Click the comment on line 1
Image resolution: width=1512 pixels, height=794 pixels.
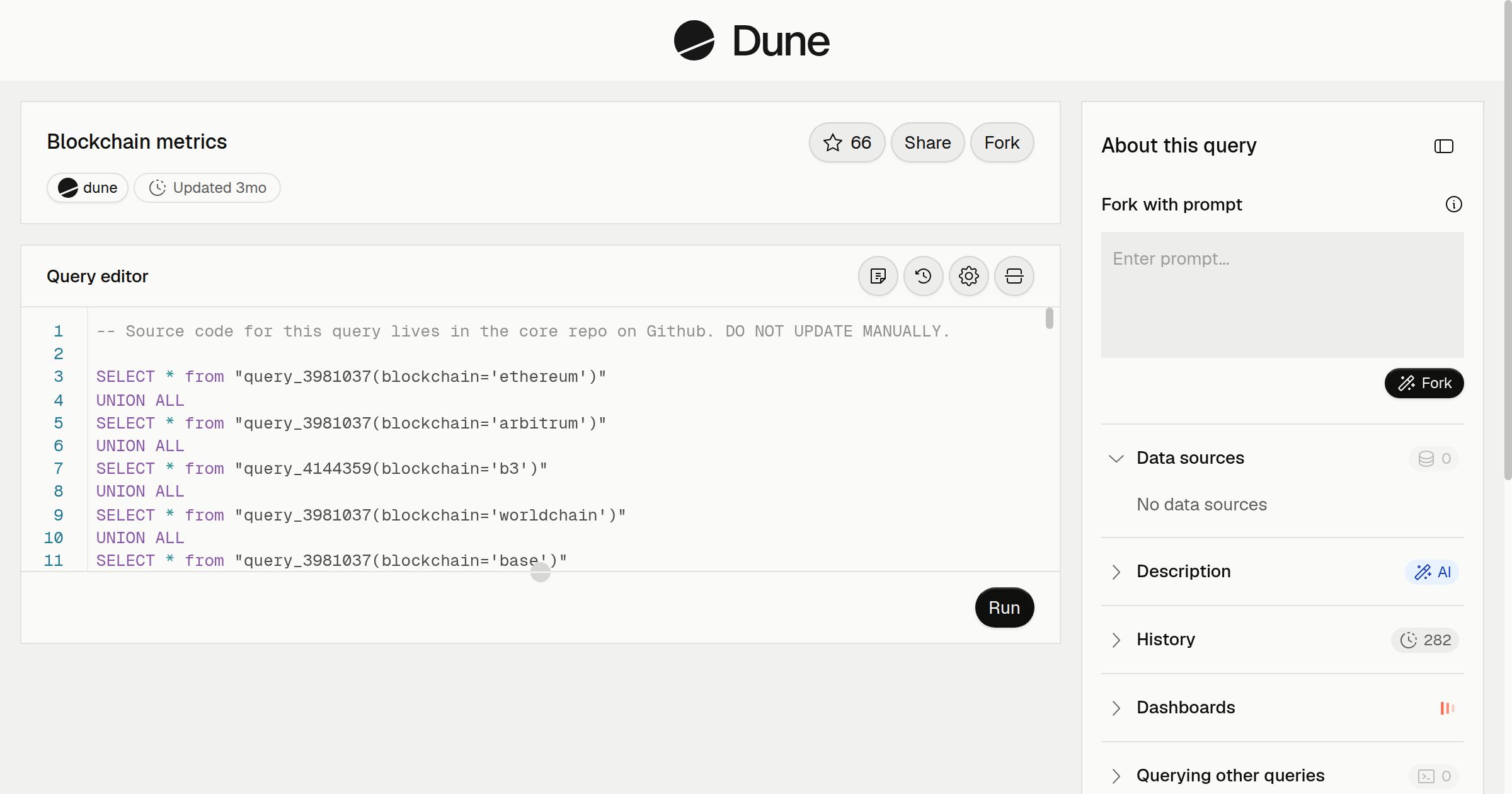pyautogui.click(x=523, y=331)
